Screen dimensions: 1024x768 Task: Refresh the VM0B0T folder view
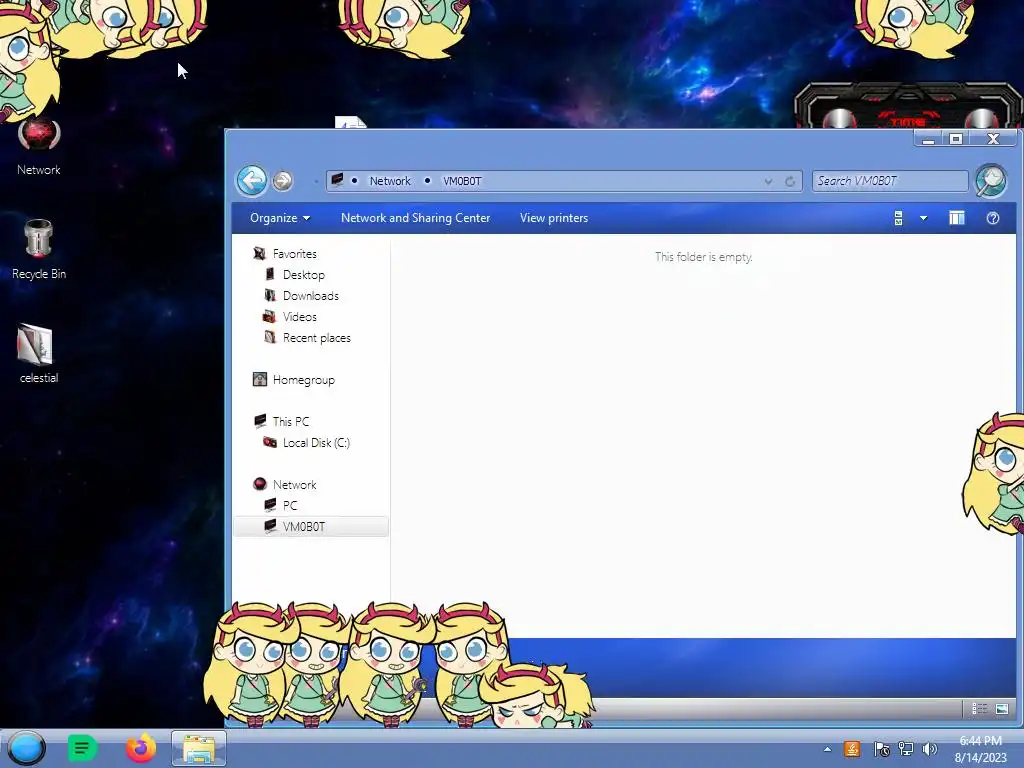click(x=790, y=181)
